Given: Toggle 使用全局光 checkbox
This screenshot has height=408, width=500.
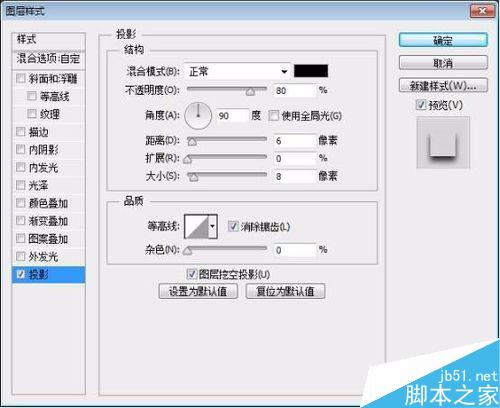Looking at the screenshot, I should 273,116.
